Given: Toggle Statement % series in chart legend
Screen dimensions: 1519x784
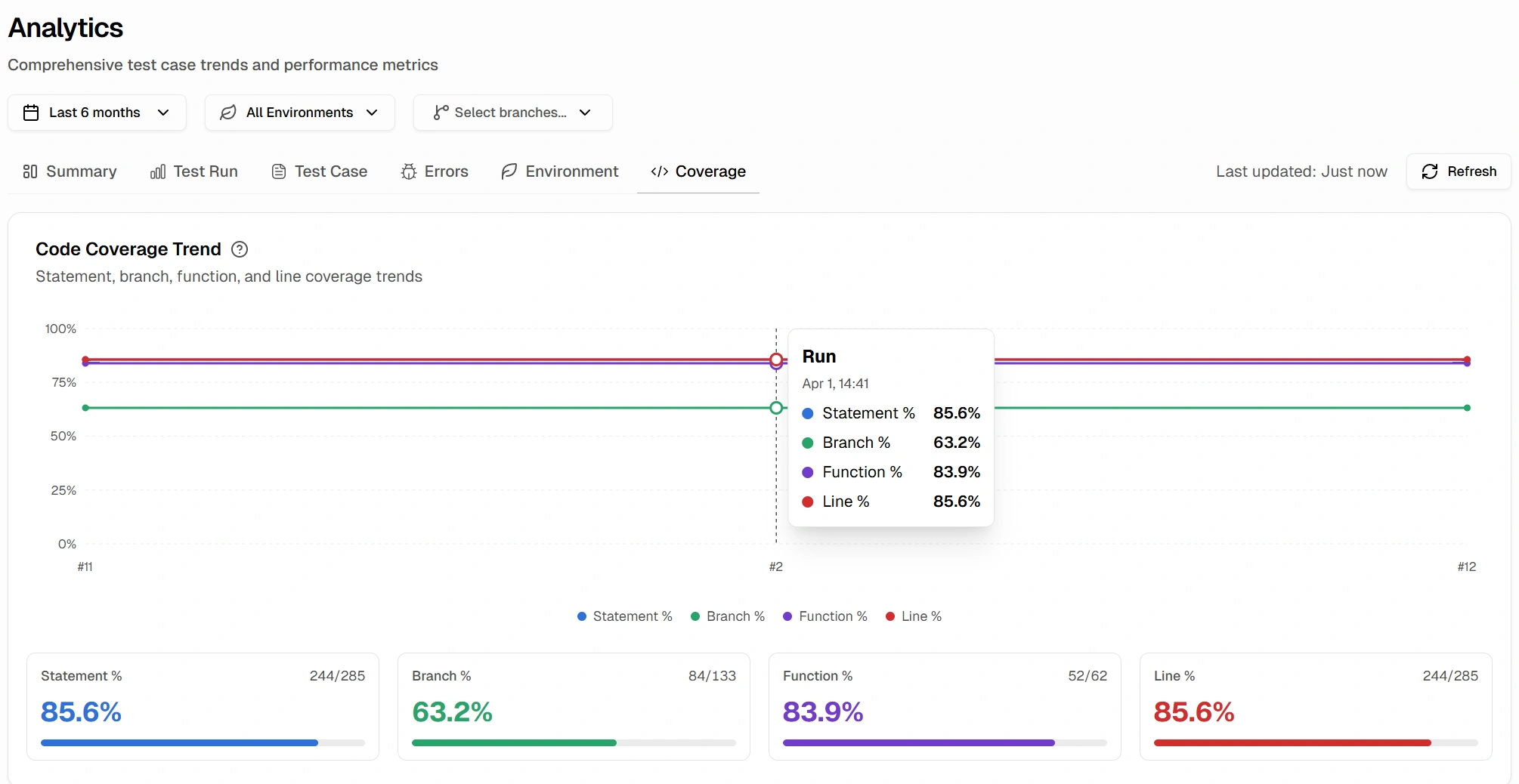Looking at the screenshot, I should point(624,616).
